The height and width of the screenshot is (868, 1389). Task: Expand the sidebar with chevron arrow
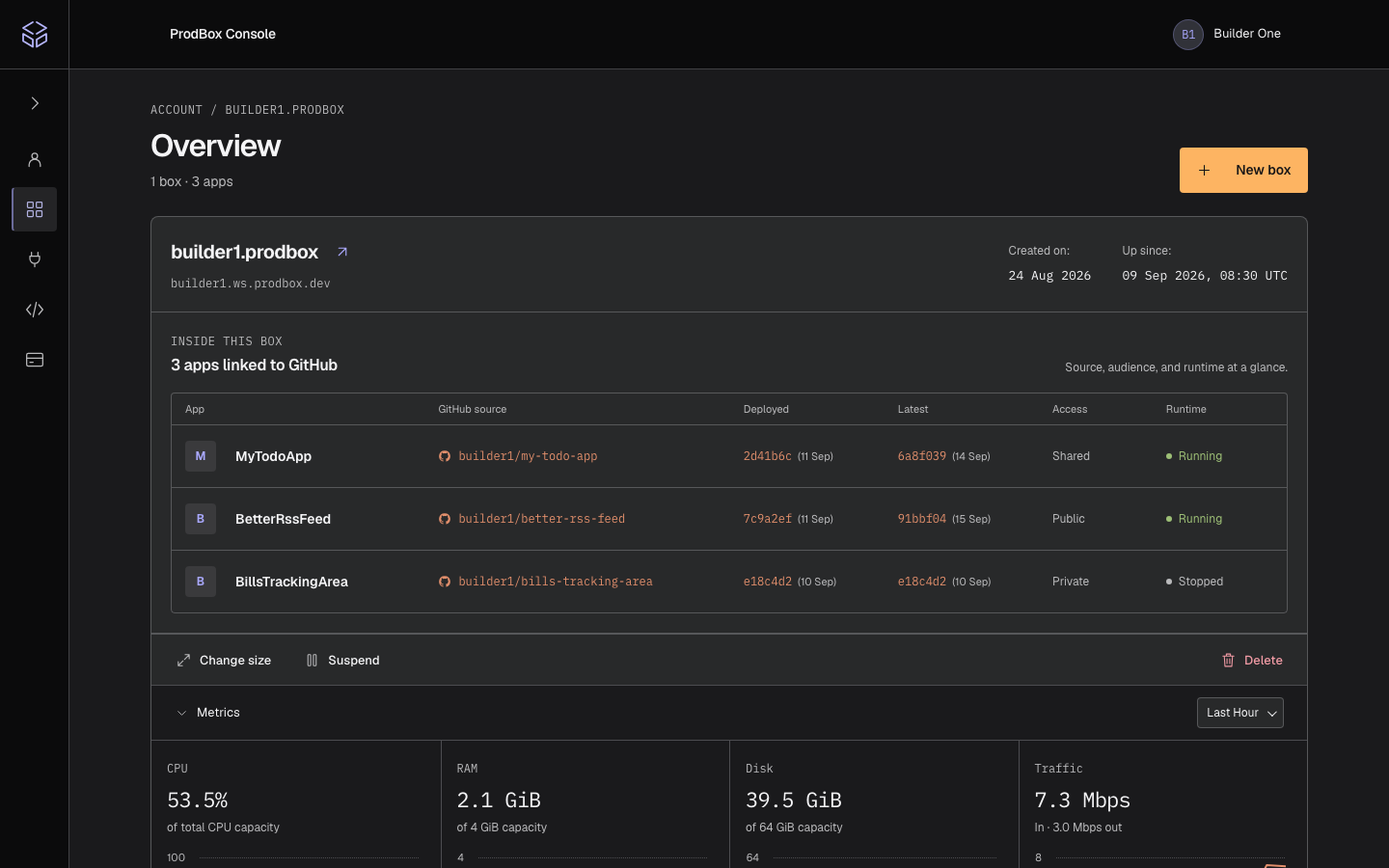coord(35,103)
